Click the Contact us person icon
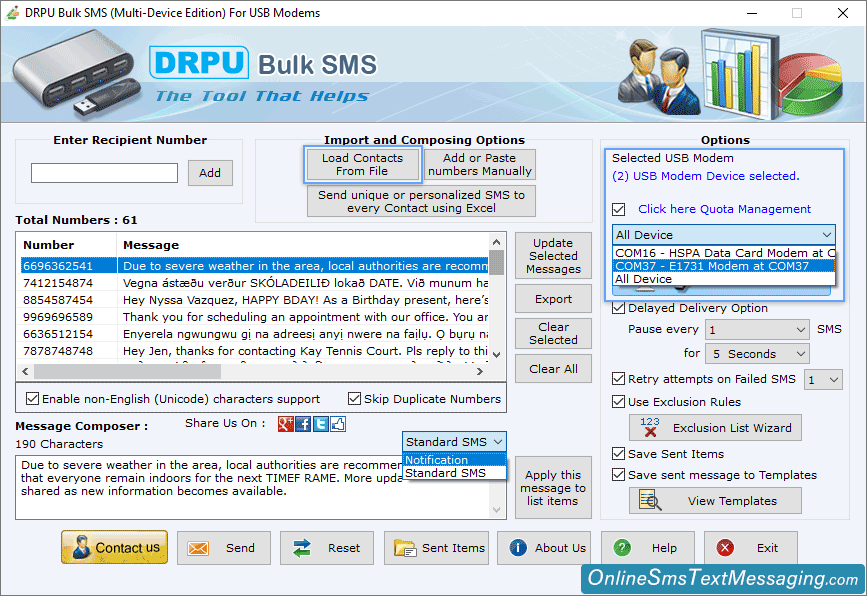 click(x=82, y=547)
